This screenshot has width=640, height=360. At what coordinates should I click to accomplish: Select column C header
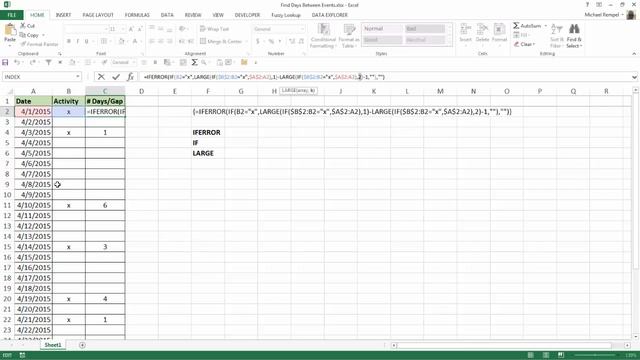point(105,91)
